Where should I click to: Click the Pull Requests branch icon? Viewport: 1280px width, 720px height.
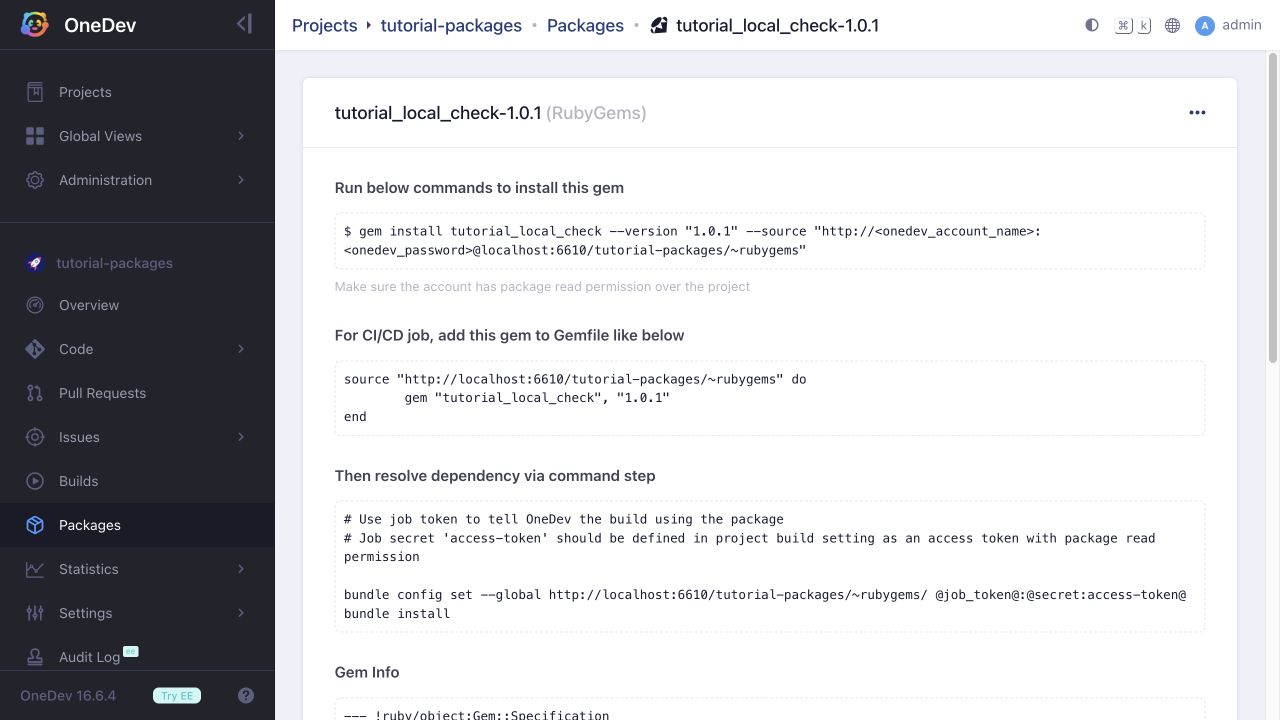tap(35, 393)
